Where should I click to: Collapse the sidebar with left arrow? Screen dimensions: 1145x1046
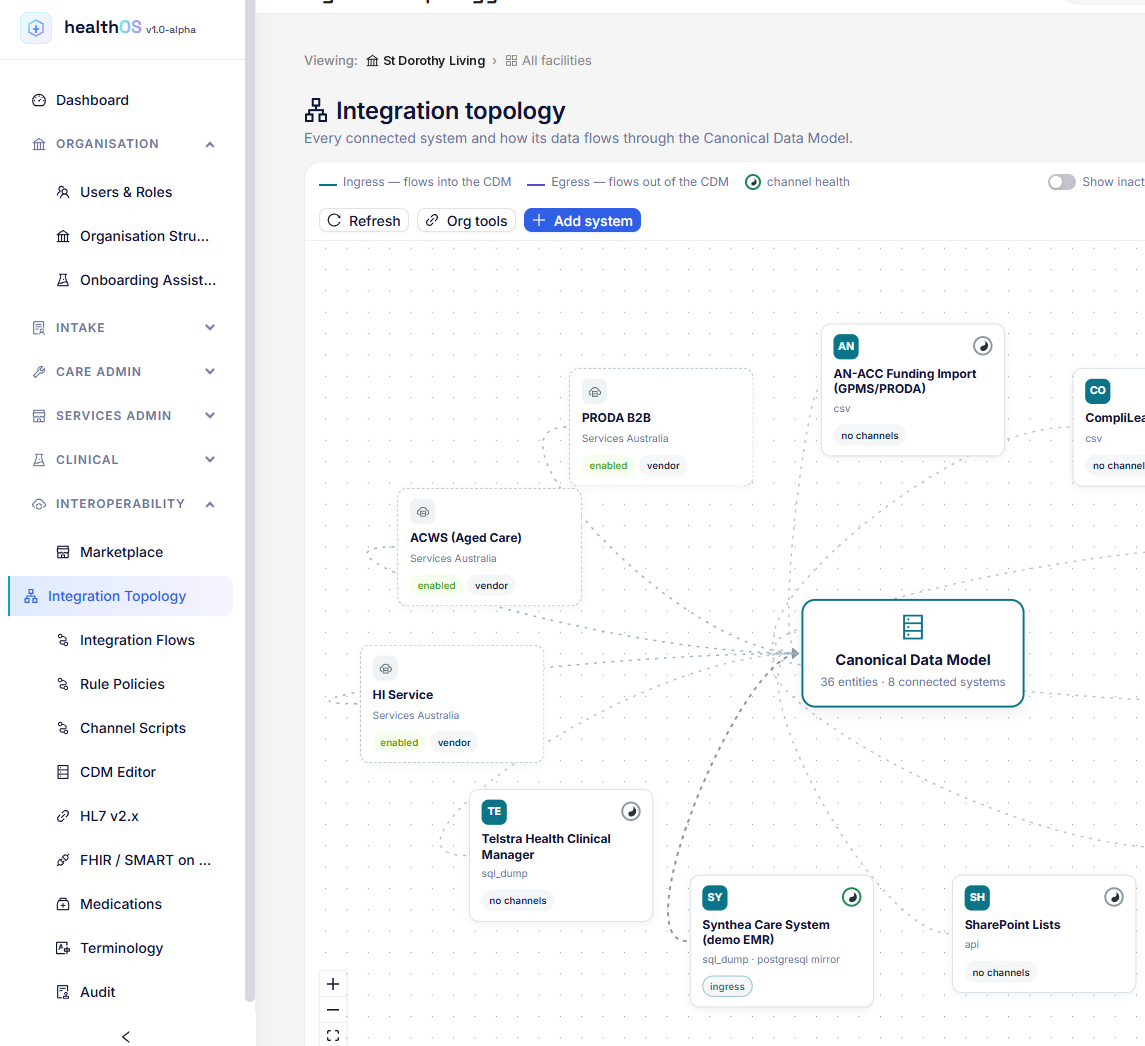tap(126, 1037)
